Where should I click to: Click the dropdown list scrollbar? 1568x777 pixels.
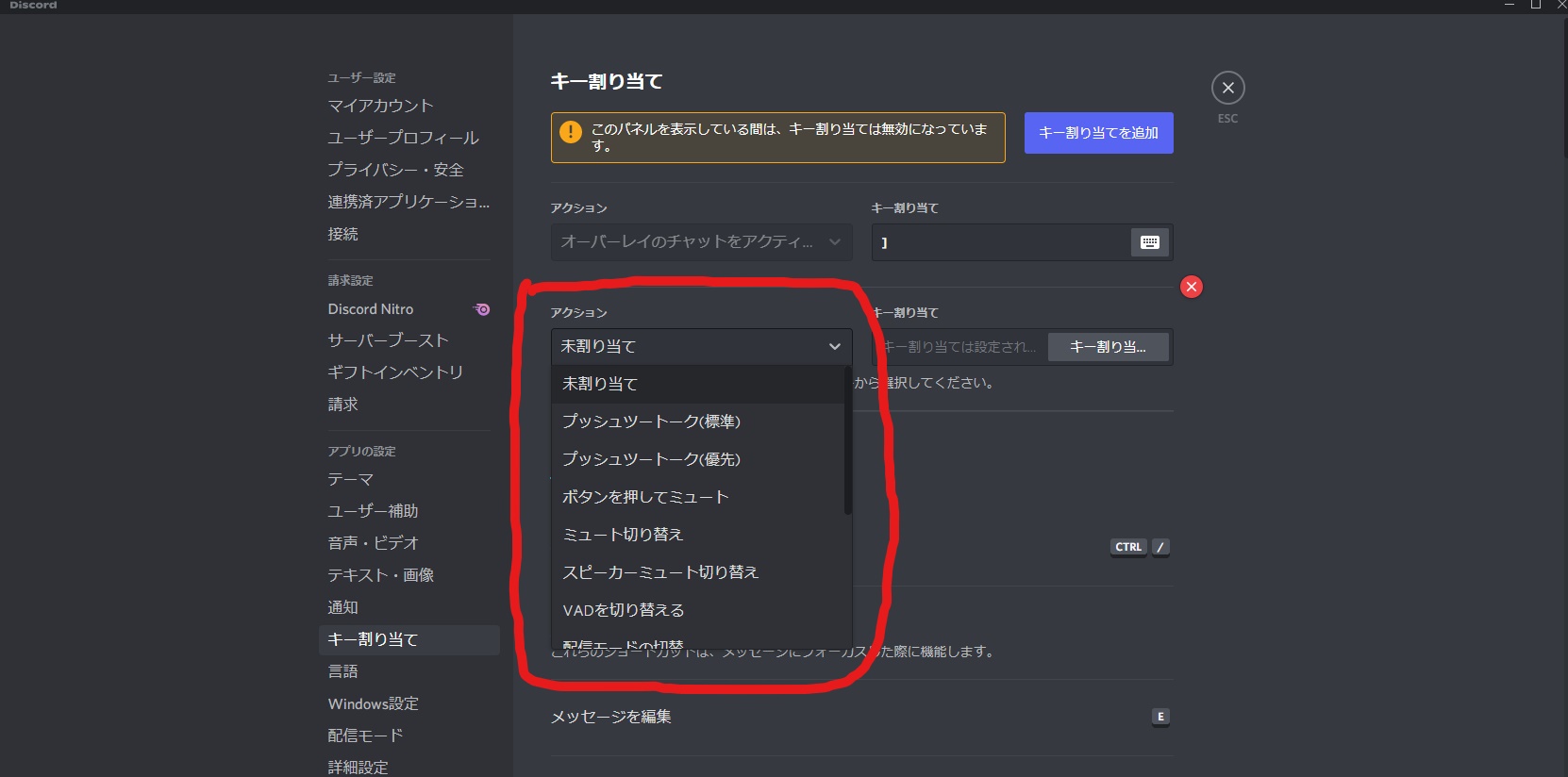[847, 440]
